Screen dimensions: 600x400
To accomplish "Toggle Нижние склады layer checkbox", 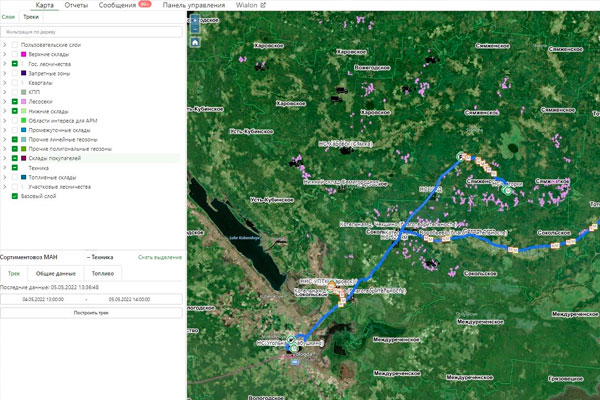I will [15, 111].
